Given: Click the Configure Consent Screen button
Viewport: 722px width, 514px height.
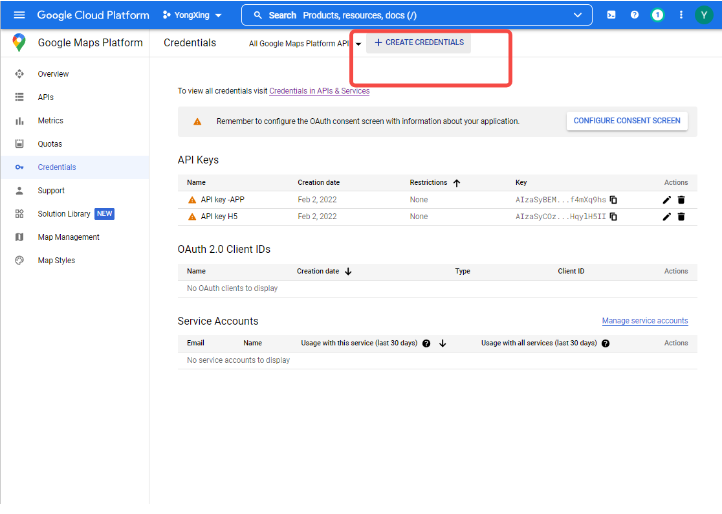Looking at the screenshot, I should pos(627,121).
